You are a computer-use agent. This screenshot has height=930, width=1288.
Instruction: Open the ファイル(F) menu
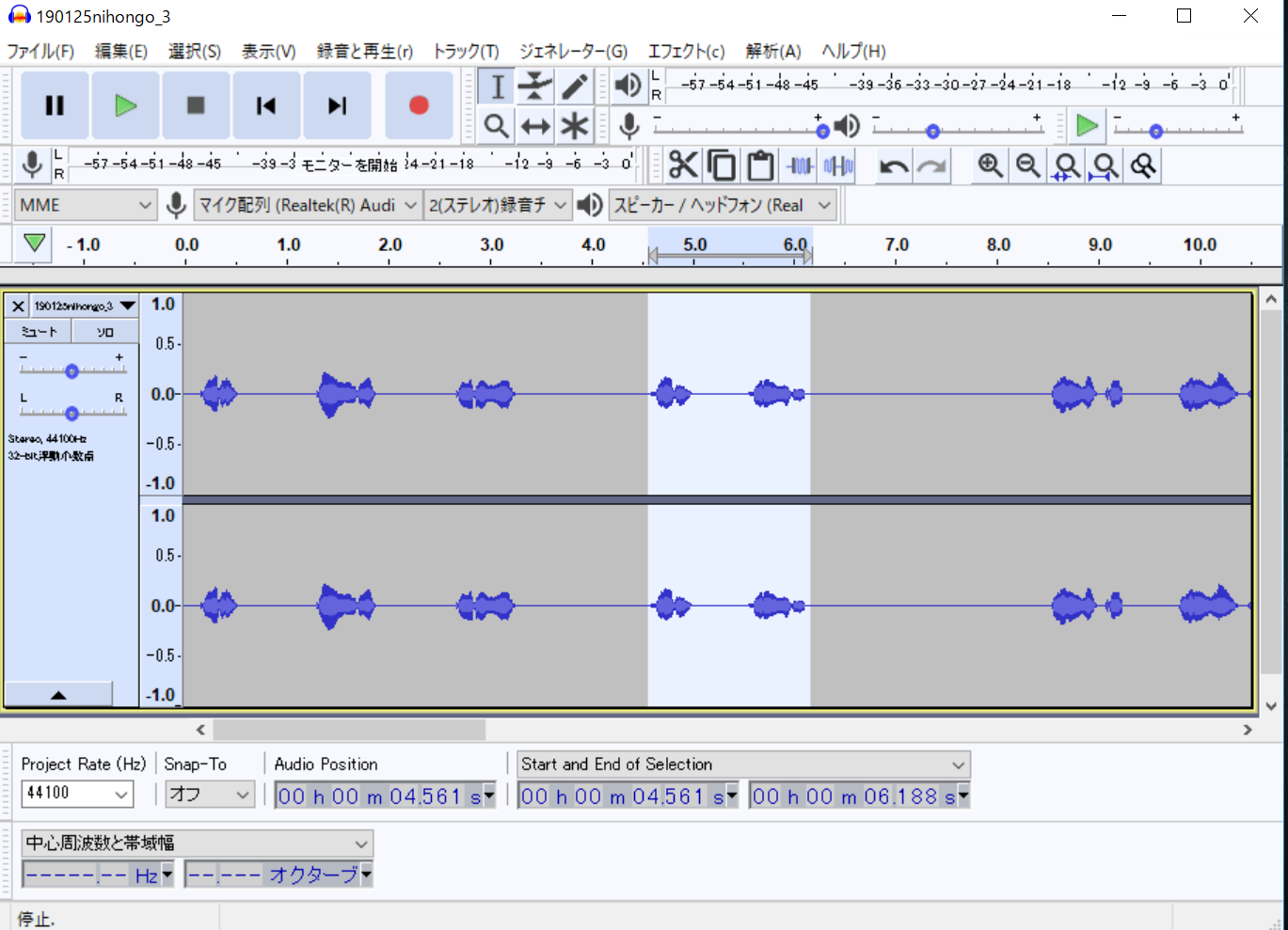coord(40,51)
